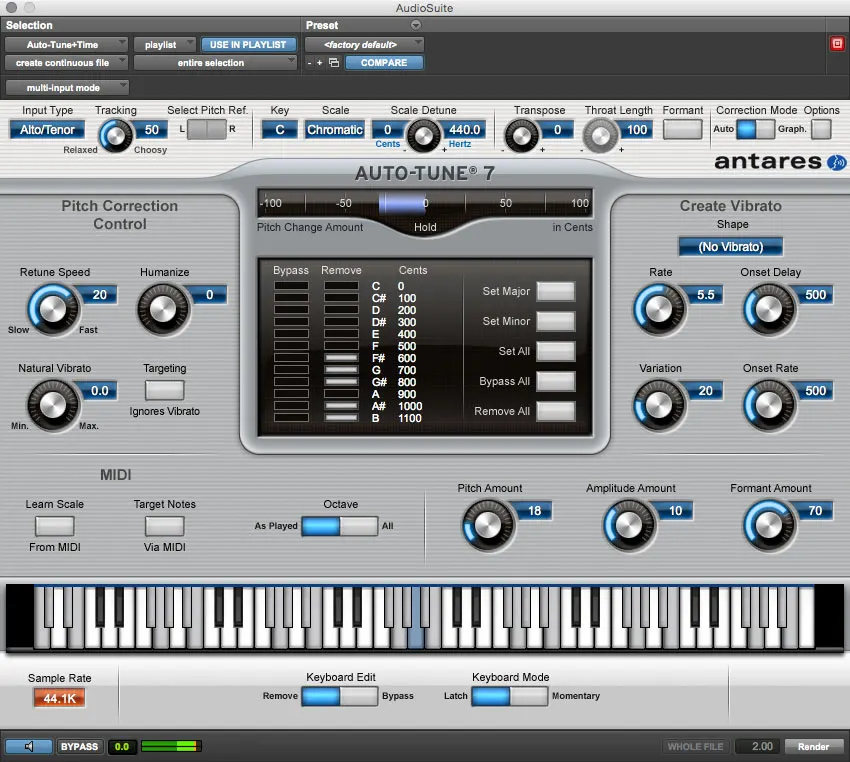Image resolution: width=850 pixels, height=762 pixels.
Task: Toggle Keyboard Edit Remove/Bypass switch
Action: (339, 696)
